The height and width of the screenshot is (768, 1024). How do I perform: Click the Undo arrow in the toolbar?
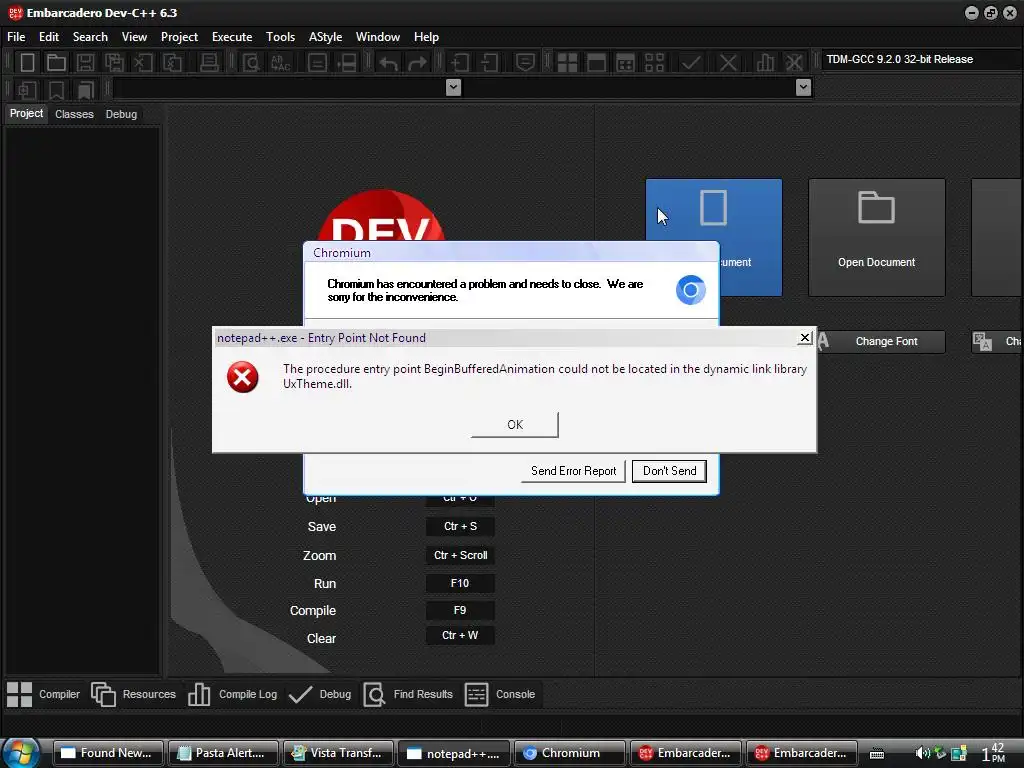[x=389, y=63]
